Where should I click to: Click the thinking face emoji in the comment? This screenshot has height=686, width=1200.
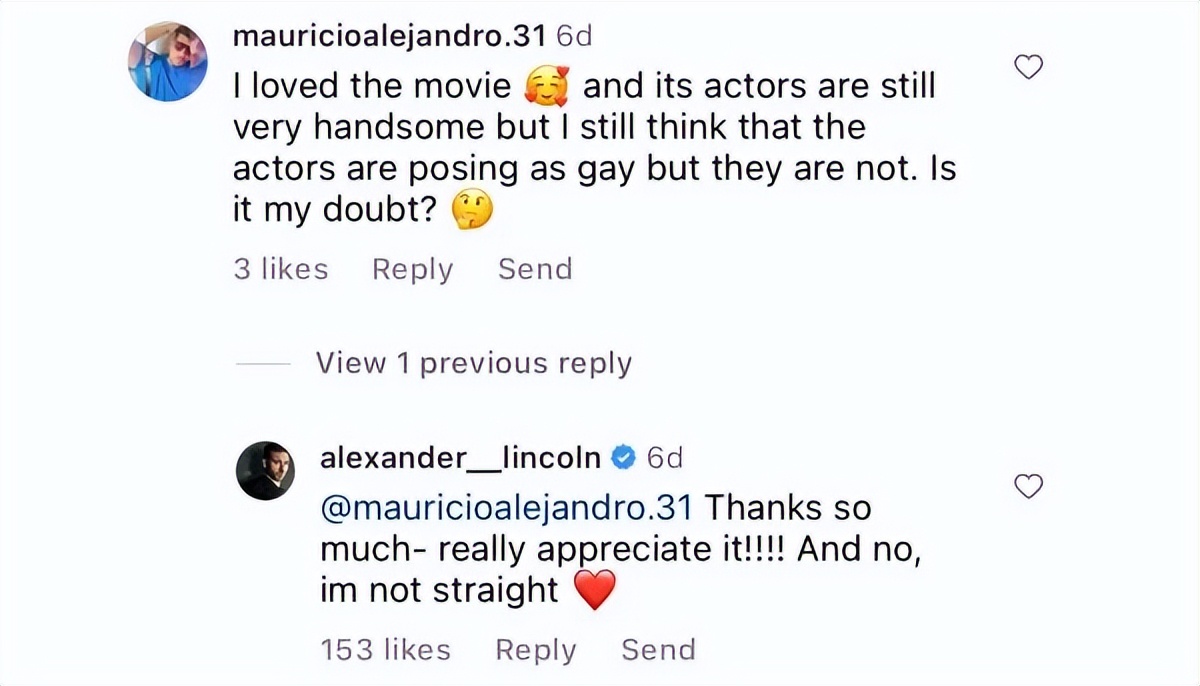(474, 210)
